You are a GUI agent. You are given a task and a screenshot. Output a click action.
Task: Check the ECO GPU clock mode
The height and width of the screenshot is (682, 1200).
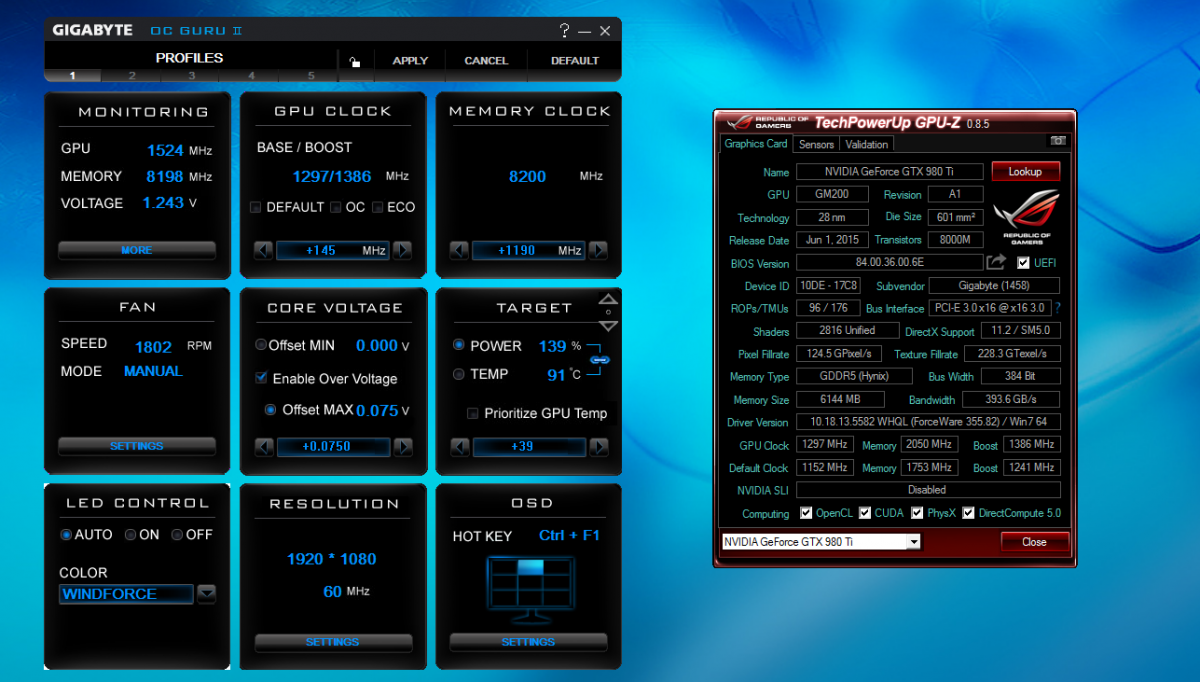coord(378,208)
